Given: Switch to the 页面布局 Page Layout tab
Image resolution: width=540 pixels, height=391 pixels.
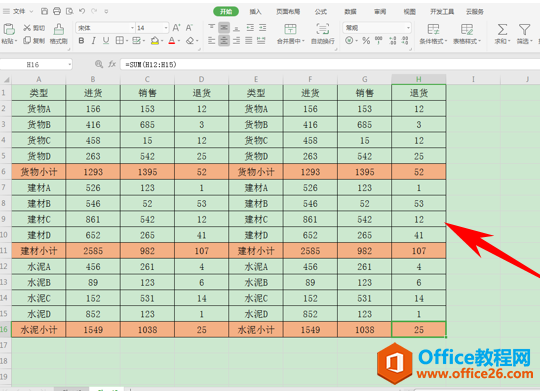Looking at the screenshot, I should (x=288, y=12).
